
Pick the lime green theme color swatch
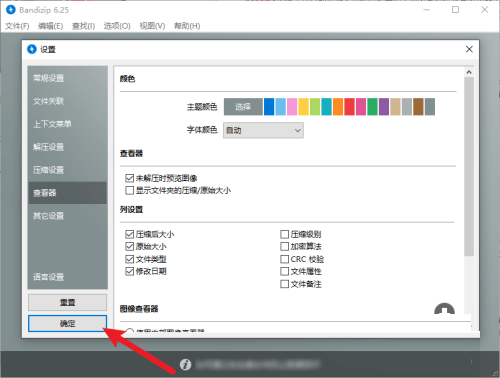coord(315,107)
